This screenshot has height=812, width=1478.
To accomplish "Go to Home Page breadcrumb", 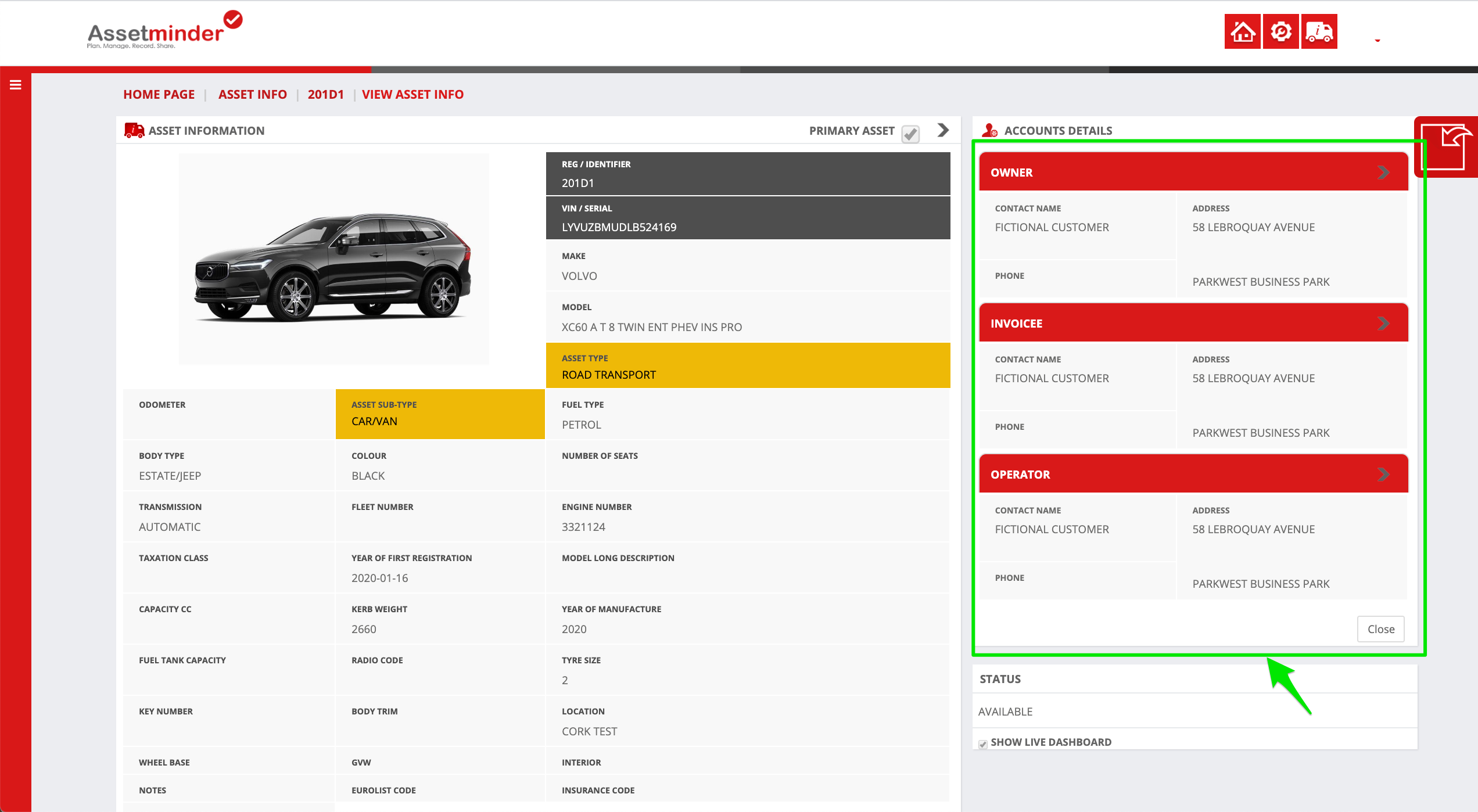I will pos(159,94).
